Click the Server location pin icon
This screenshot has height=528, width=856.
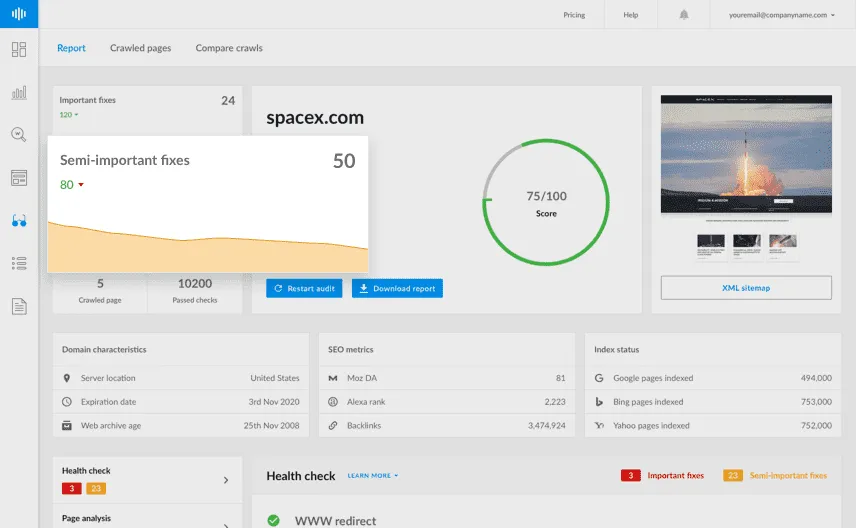(x=67, y=378)
